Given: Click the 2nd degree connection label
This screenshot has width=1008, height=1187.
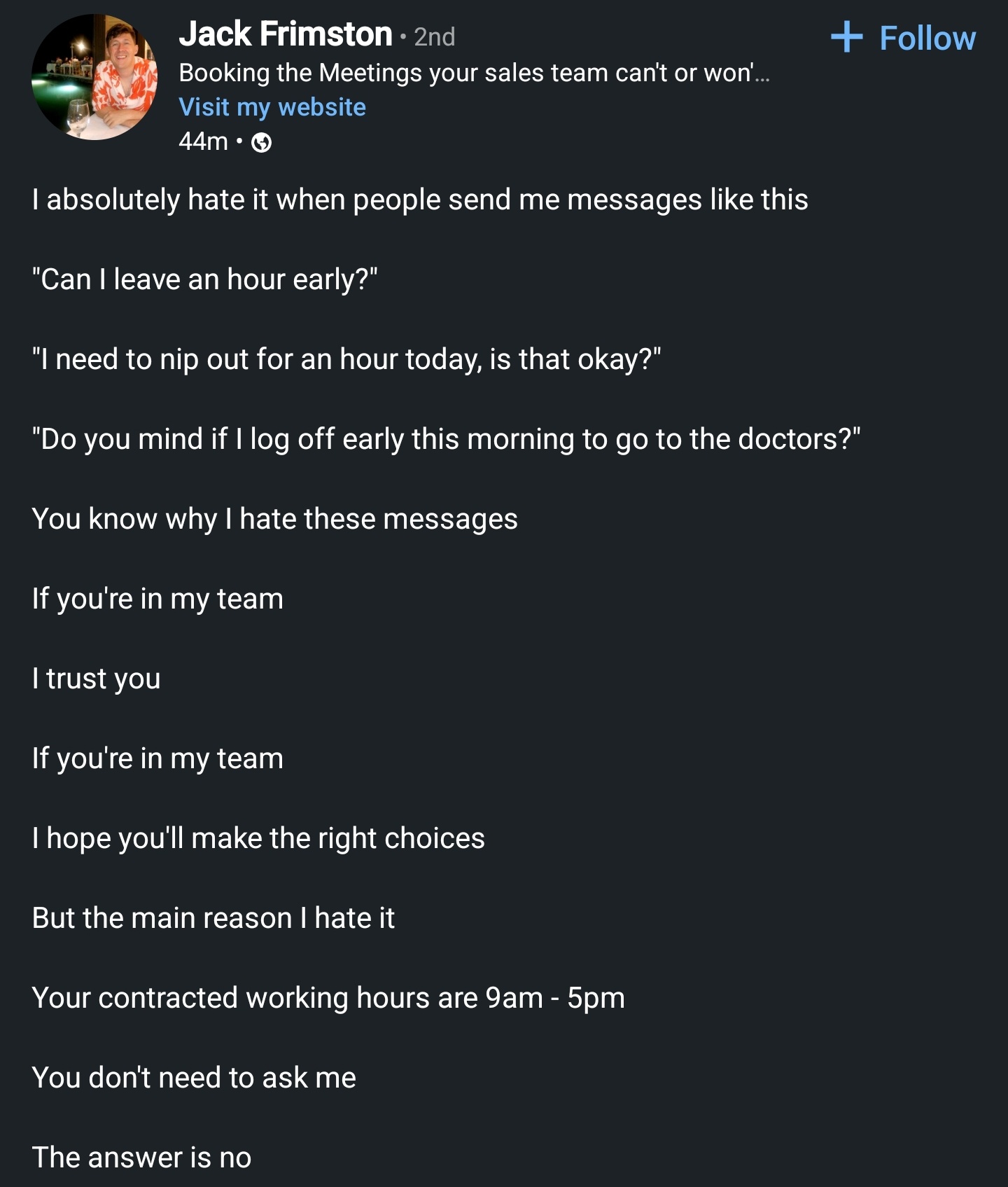Looking at the screenshot, I should coord(434,36).
